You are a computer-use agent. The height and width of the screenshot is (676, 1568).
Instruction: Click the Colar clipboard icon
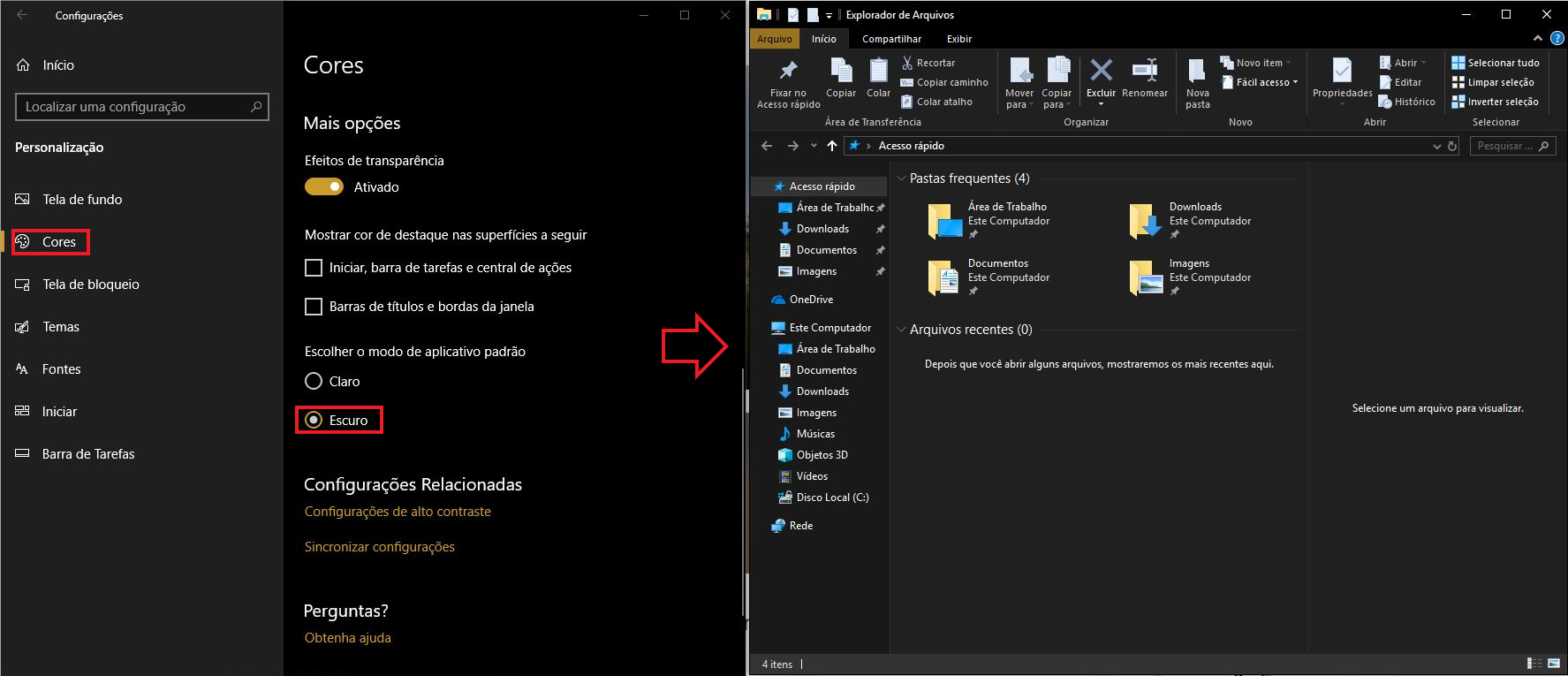pyautogui.click(x=878, y=70)
